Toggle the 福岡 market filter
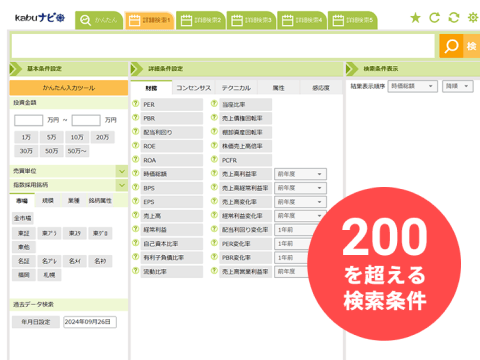480x360 pixels. (x=24, y=275)
